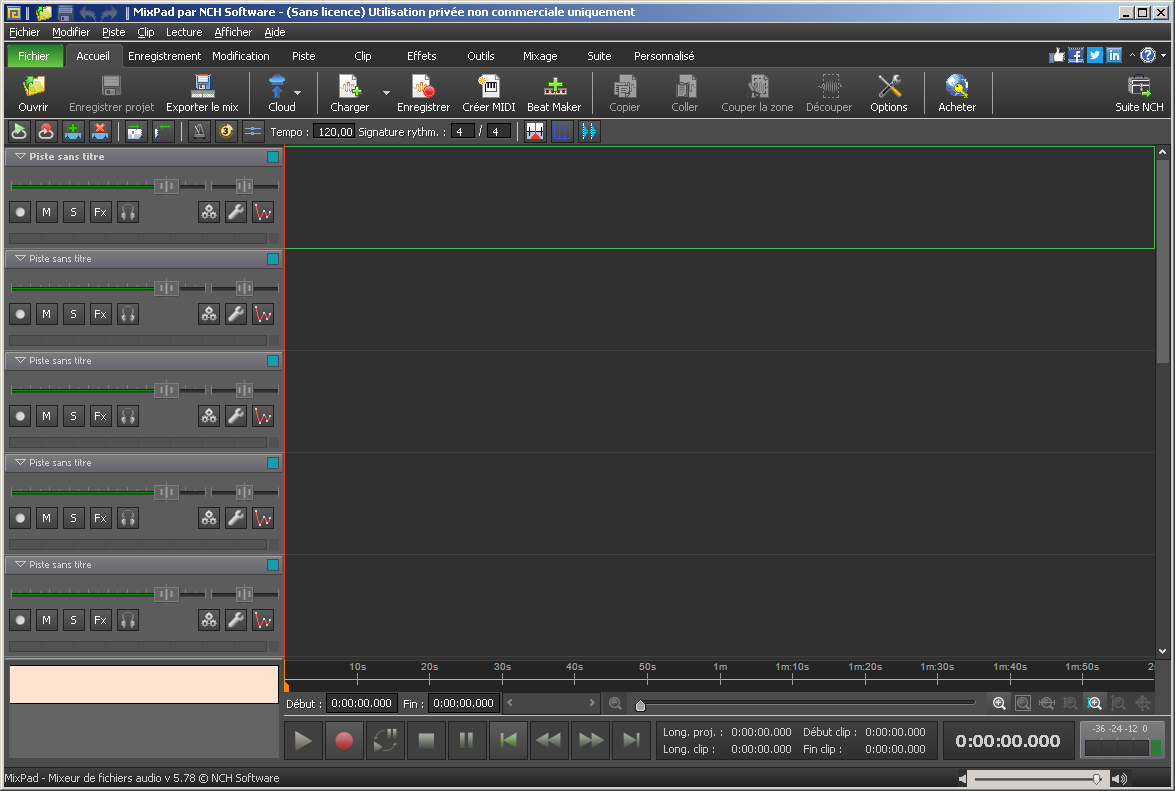Mute the first track with M button
Viewport: 1175px width, 791px height.
[46, 212]
